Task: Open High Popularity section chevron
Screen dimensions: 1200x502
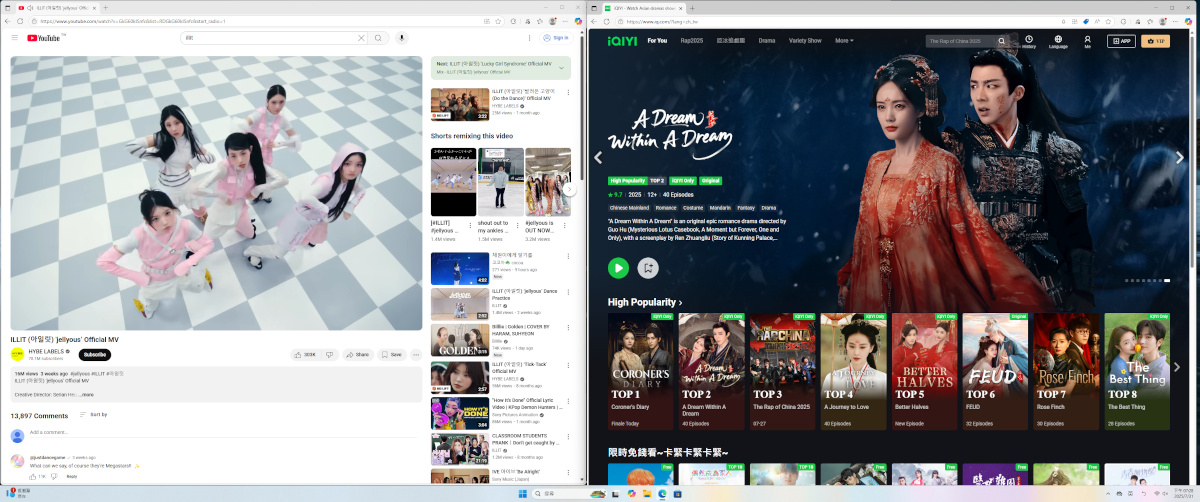Action: tap(680, 302)
